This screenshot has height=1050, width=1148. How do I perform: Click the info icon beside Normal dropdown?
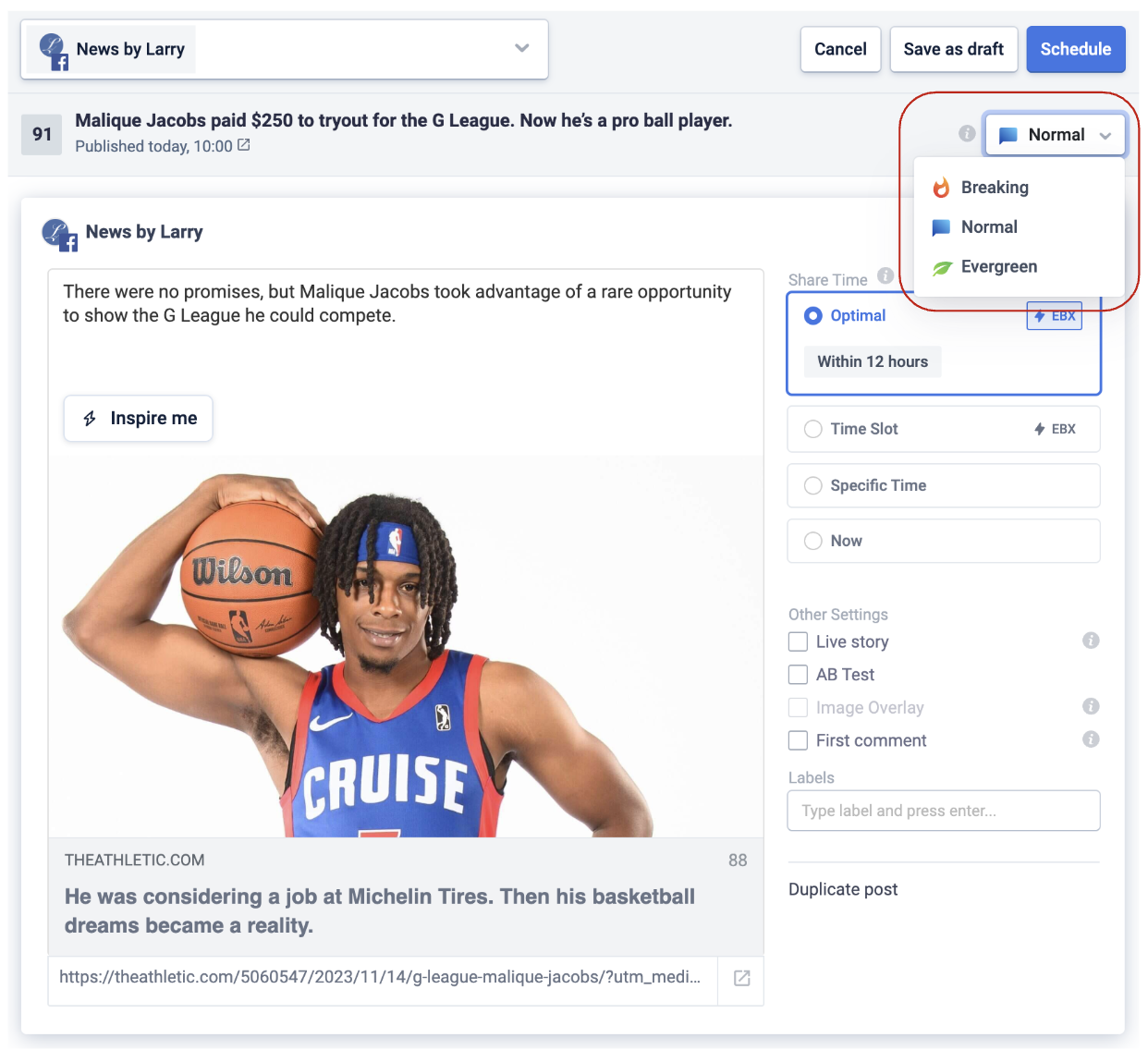pyautogui.click(x=967, y=133)
